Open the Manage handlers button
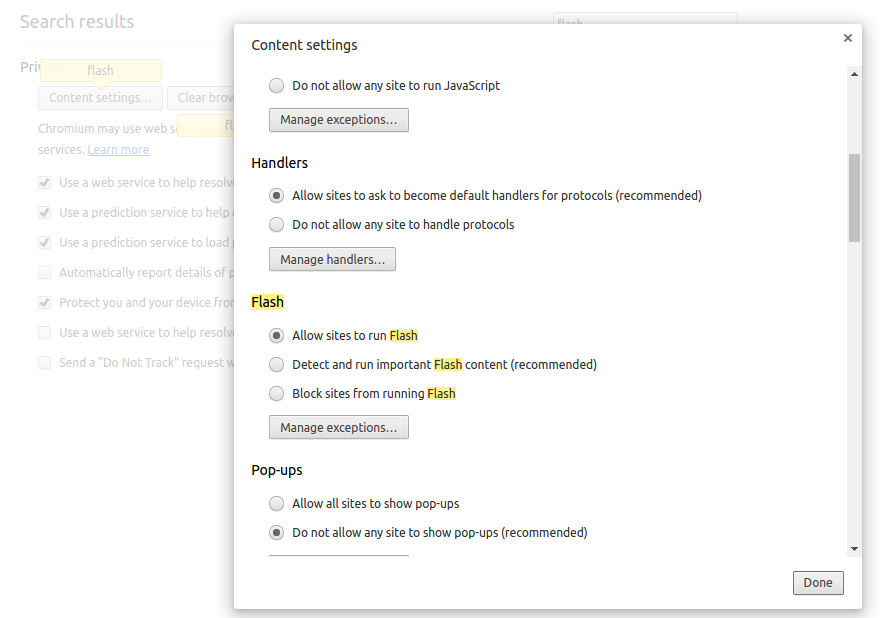The height and width of the screenshot is (618, 891). point(332,259)
